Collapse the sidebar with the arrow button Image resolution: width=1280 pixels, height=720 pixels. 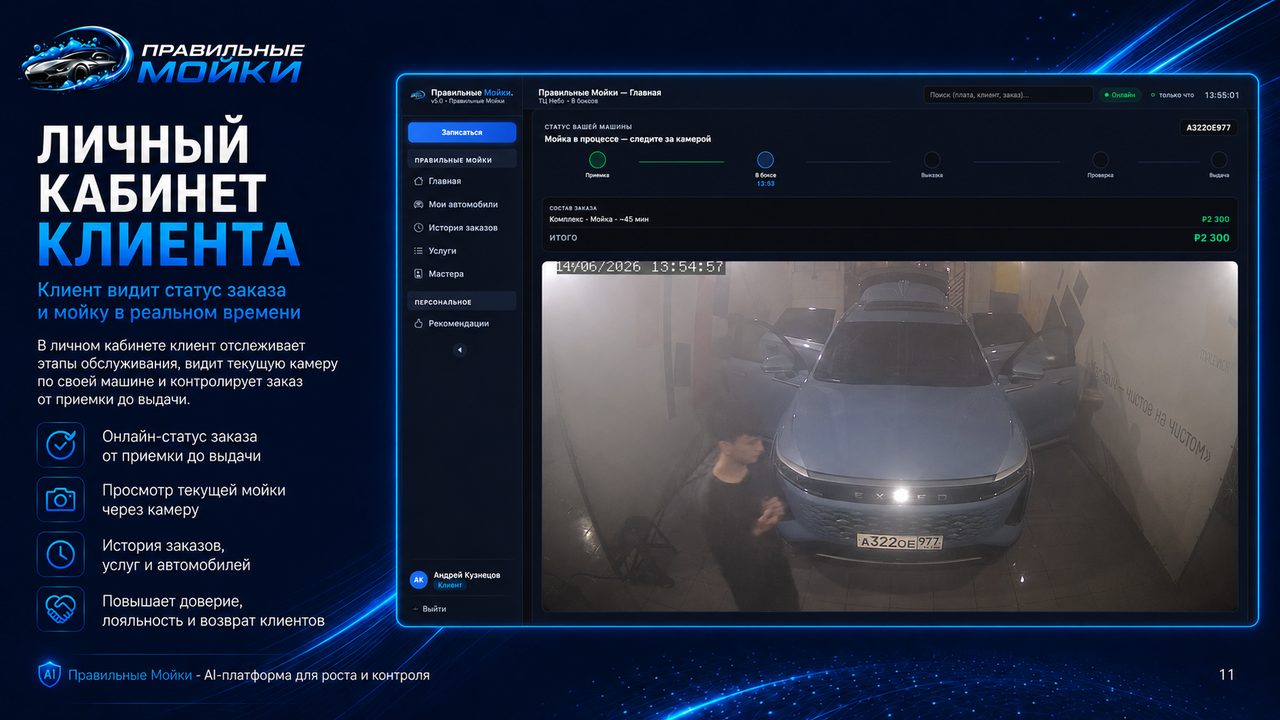coord(460,350)
